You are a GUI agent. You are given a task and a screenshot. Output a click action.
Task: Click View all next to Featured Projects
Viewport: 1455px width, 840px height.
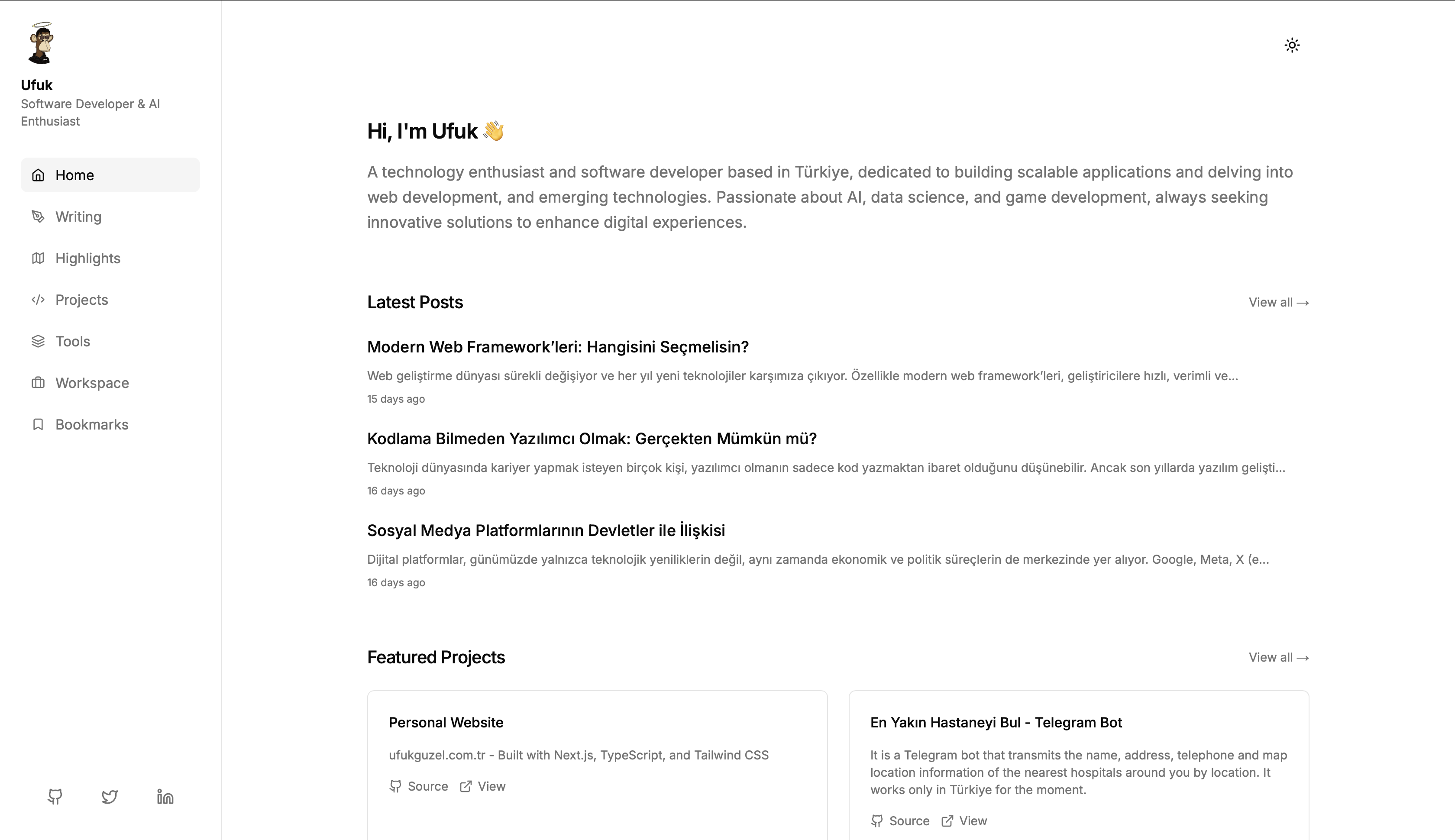click(1278, 657)
